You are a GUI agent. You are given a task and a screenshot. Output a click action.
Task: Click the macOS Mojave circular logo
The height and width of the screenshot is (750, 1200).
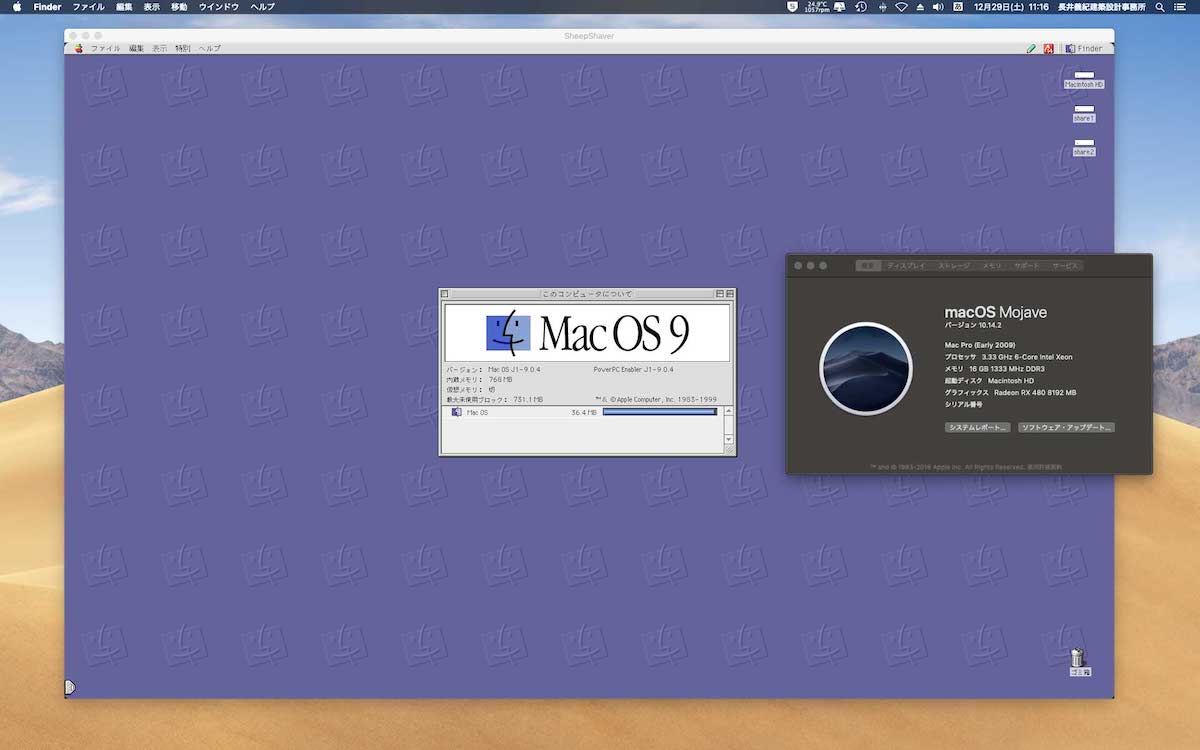(x=866, y=369)
